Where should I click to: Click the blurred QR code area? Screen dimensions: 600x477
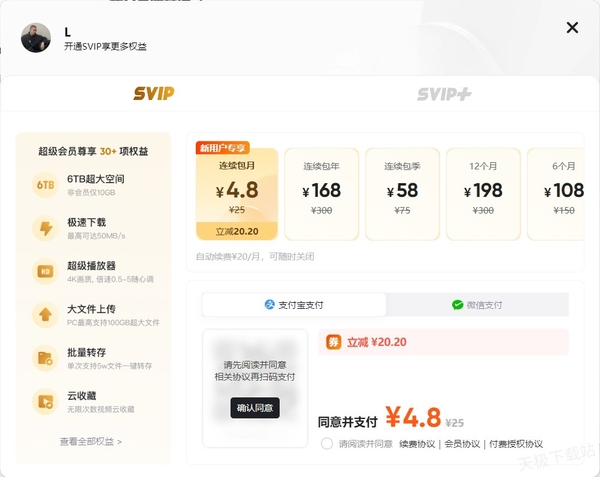(x=255, y=388)
